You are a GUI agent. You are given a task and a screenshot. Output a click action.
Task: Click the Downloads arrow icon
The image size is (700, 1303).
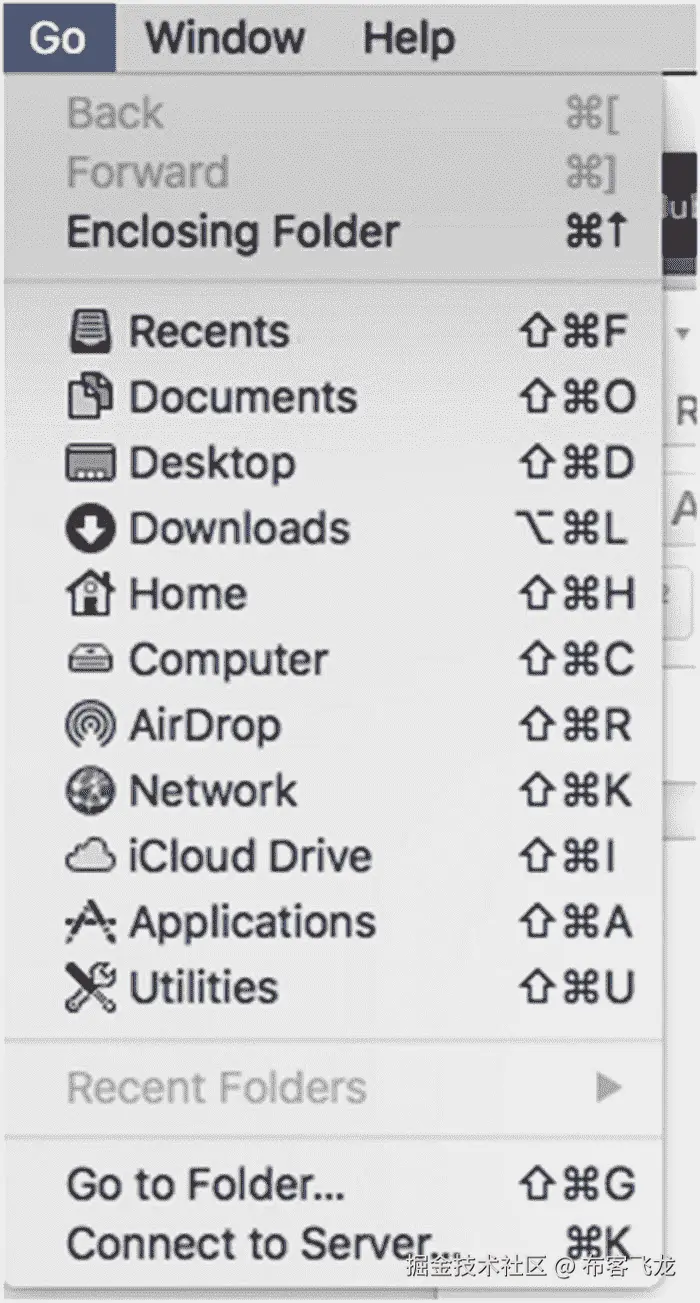91,529
